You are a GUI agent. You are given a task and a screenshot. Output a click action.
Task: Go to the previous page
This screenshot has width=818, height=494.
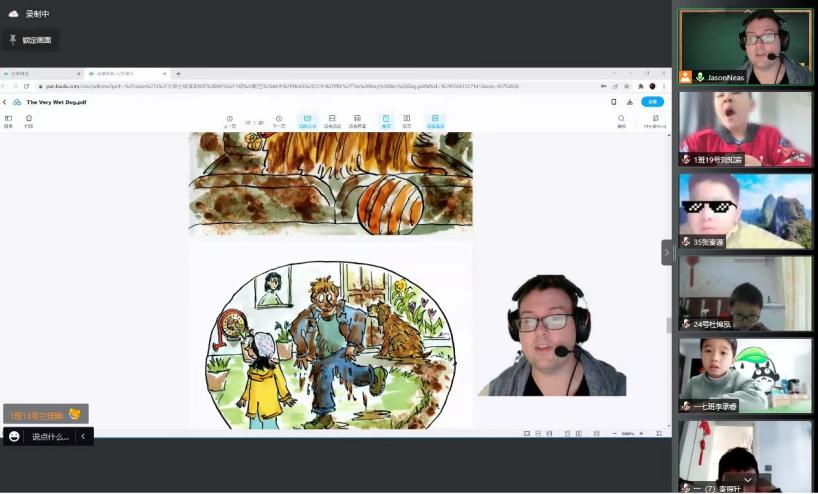(x=230, y=122)
